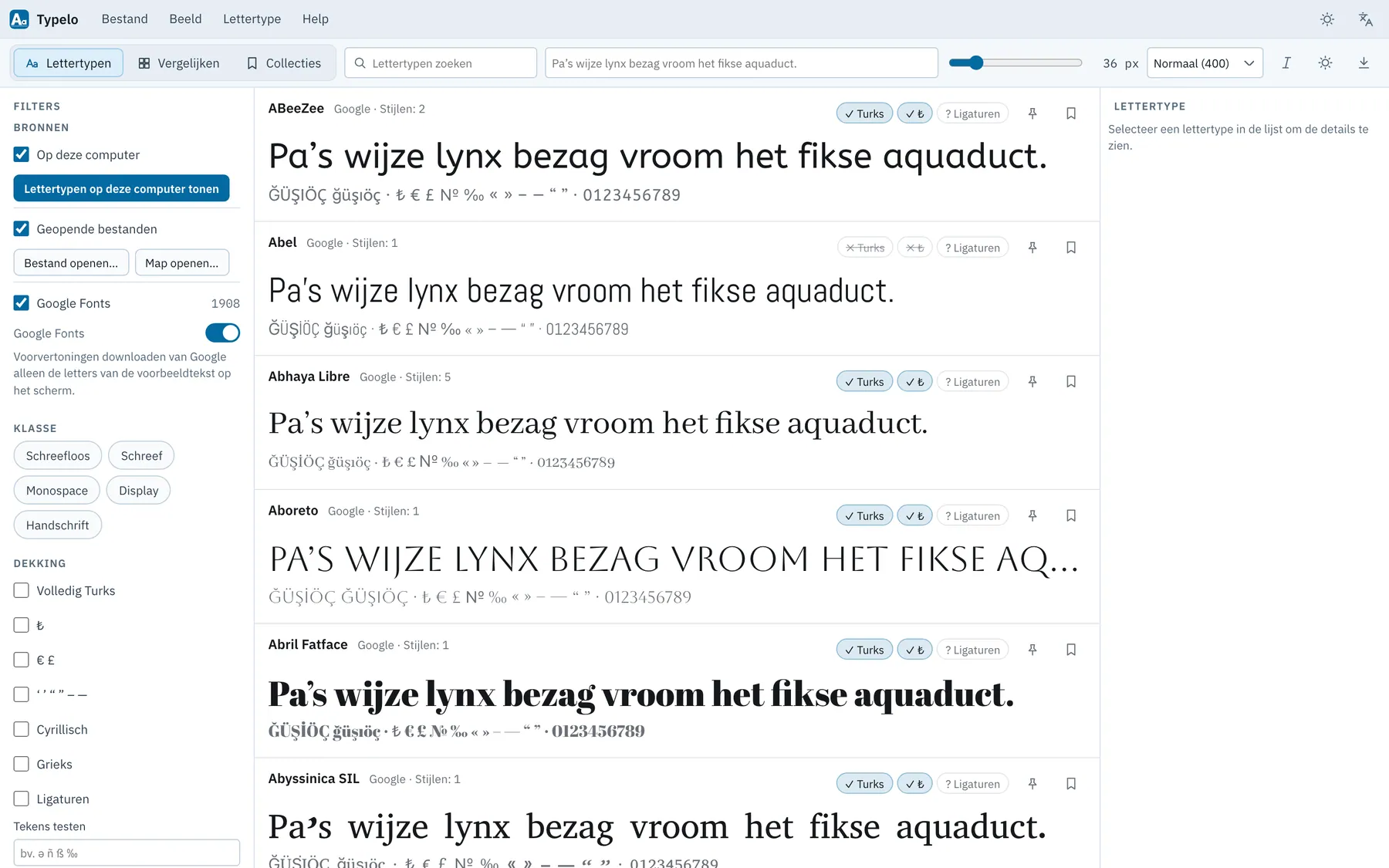Uncheck the Google Fonts checkbox
The height and width of the screenshot is (868, 1389).
click(x=22, y=302)
